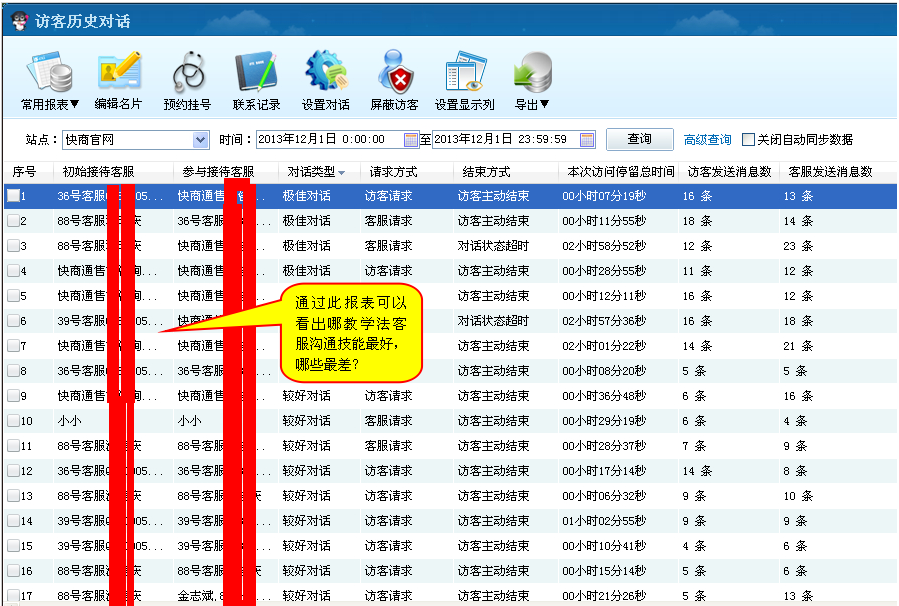Image resolution: width=899 pixels, height=606 pixels.
Task: Click the 查询 query button
Action: tap(639, 140)
